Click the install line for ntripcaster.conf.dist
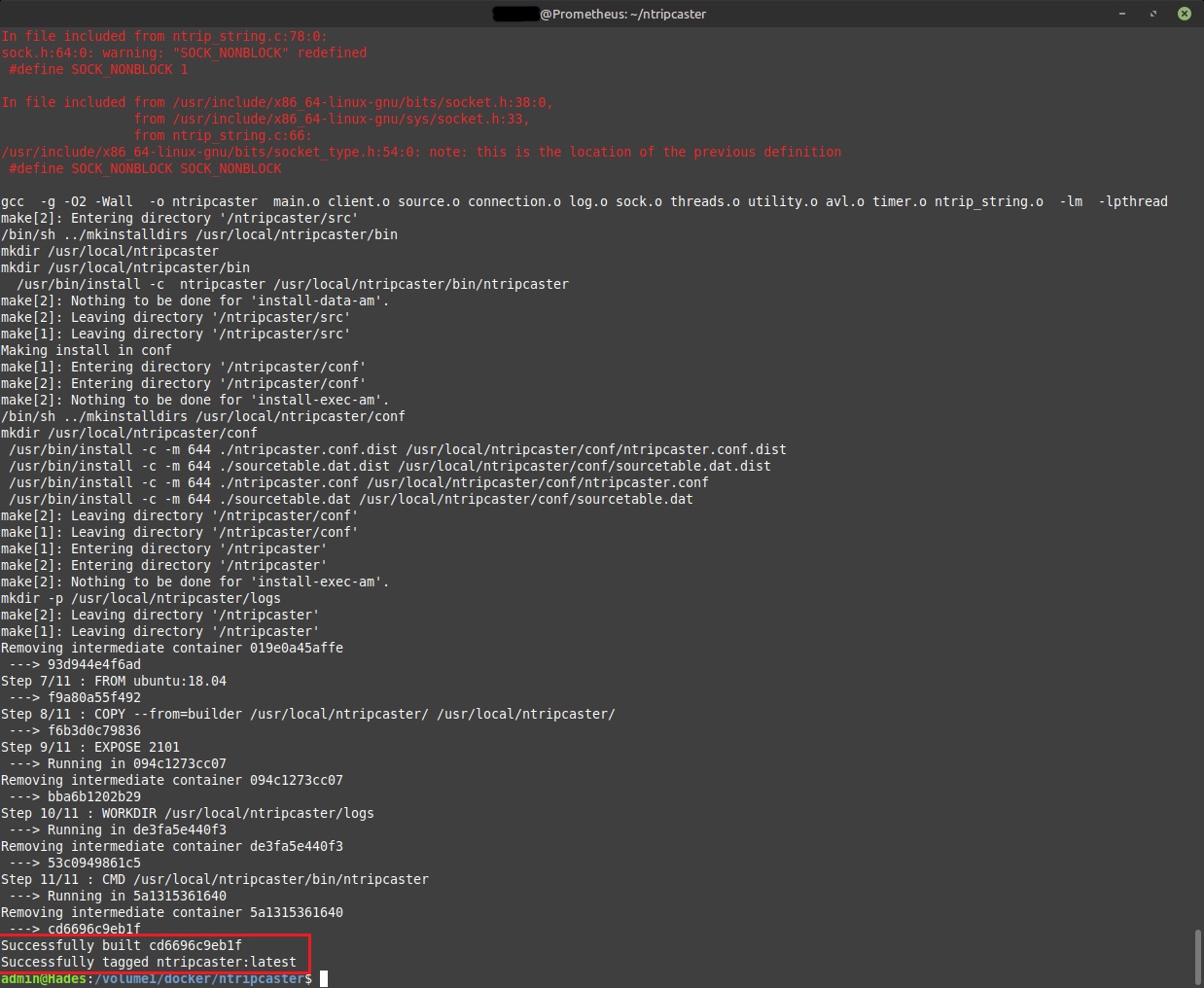This screenshot has height=988, width=1204. [x=398, y=449]
